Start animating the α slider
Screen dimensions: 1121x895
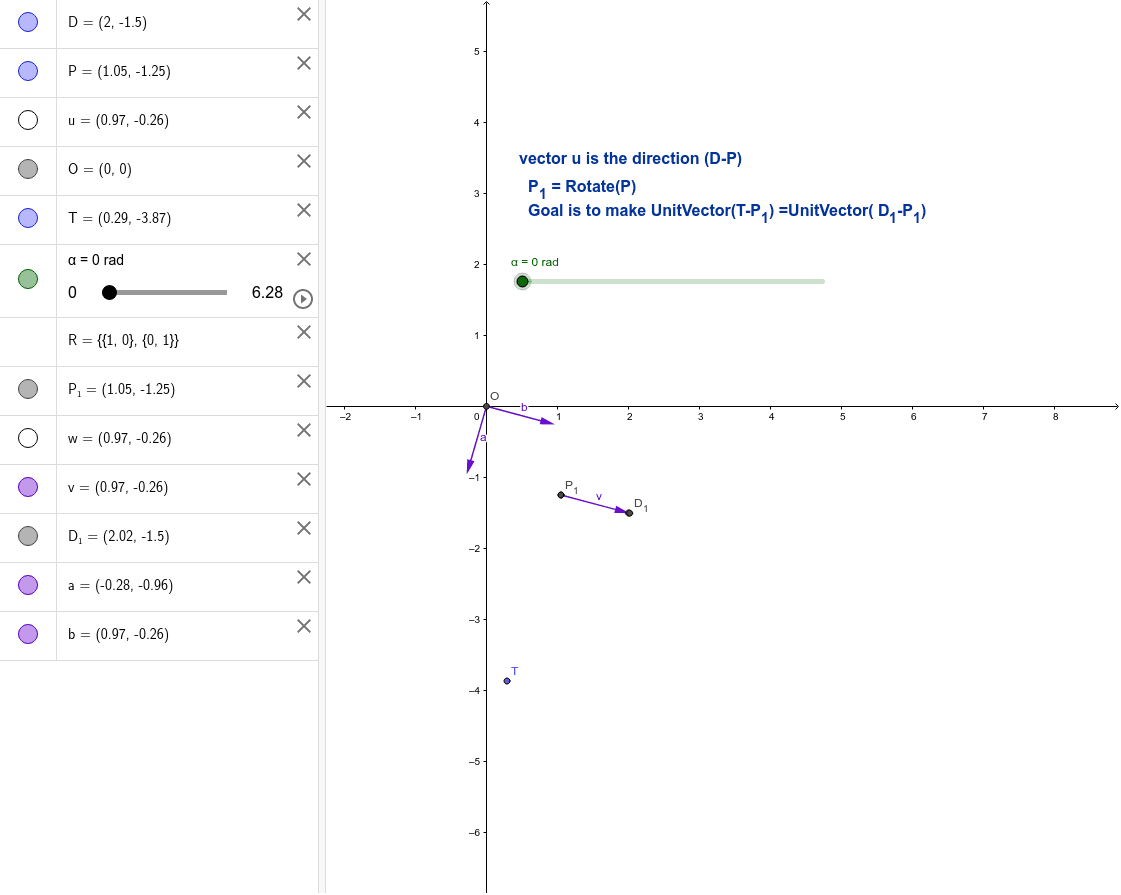click(x=302, y=298)
